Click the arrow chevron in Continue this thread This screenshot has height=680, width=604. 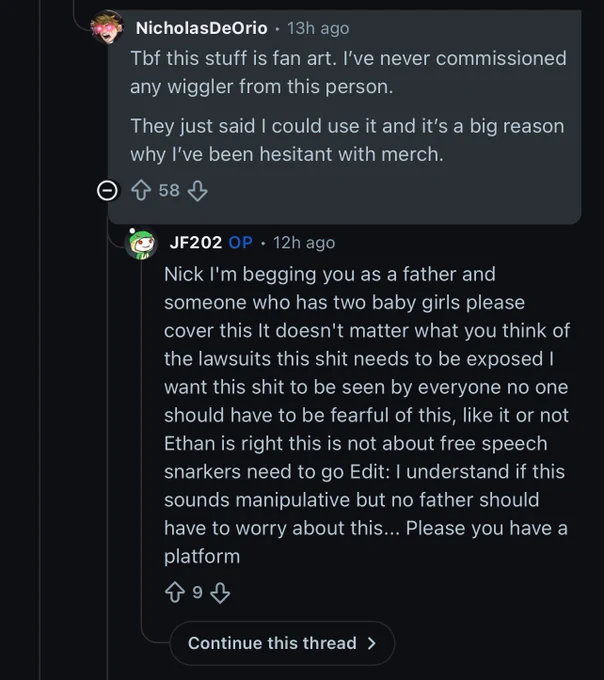(x=371, y=643)
